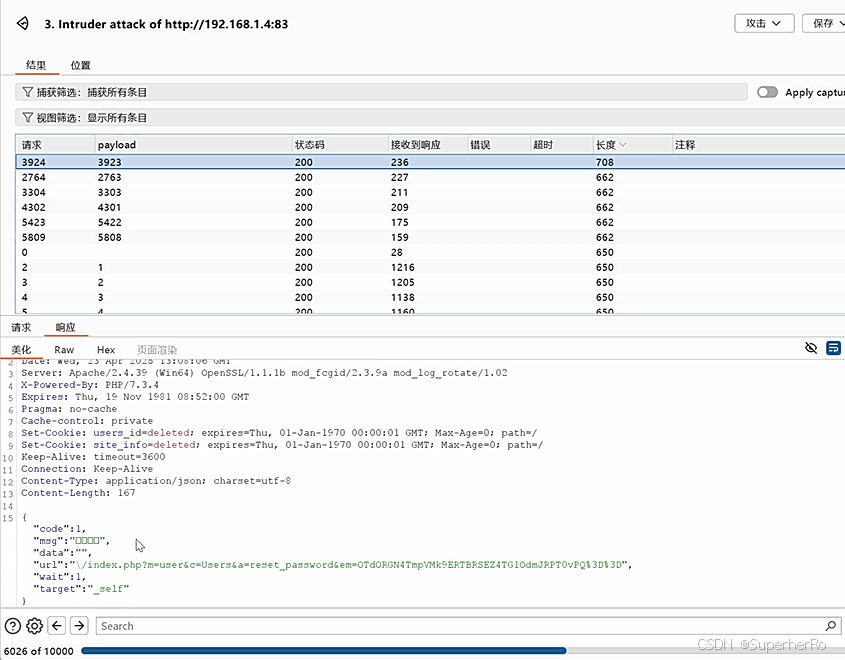Select the row with payload 5808
This screenshot has height=660, width=845.
coord(430,237)
